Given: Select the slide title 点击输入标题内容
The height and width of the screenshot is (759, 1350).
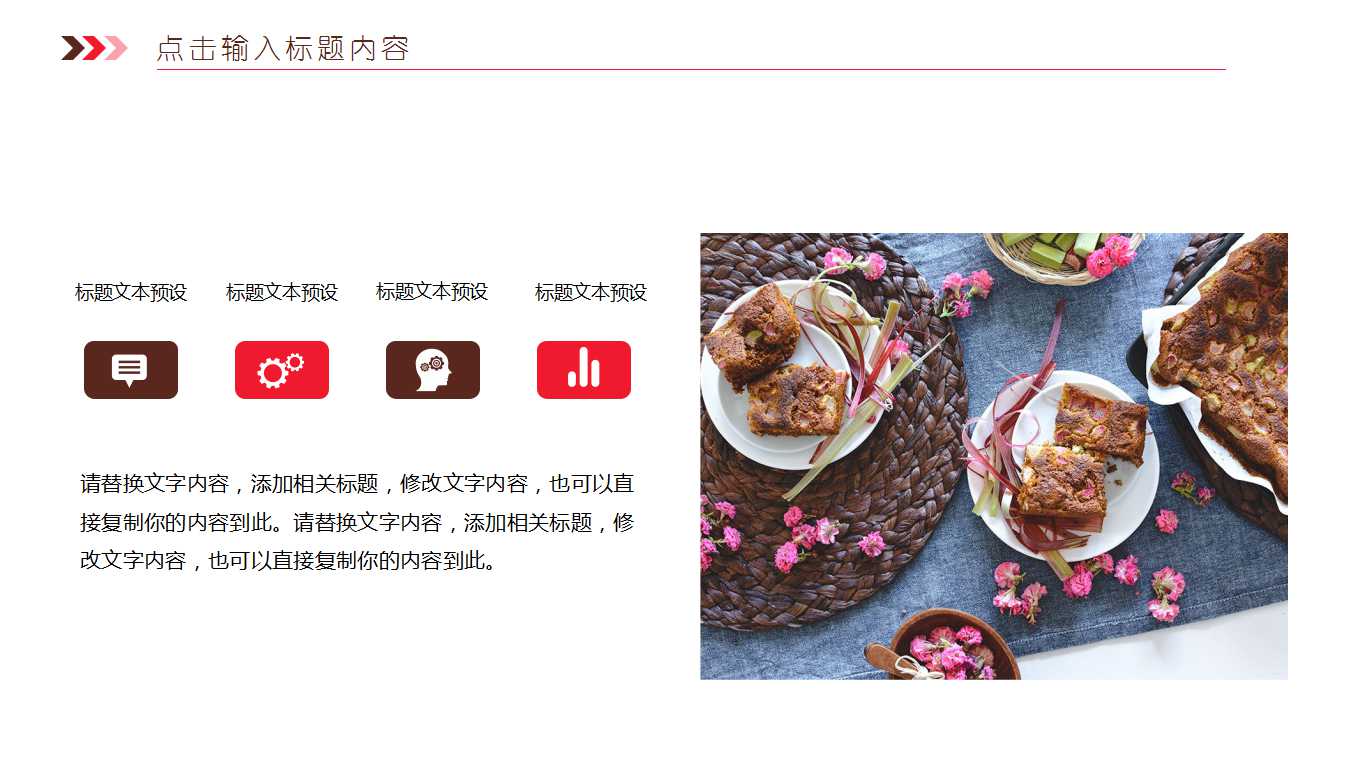Looking at the screenshot, I should pyautogui.click(x=283, y=49).
